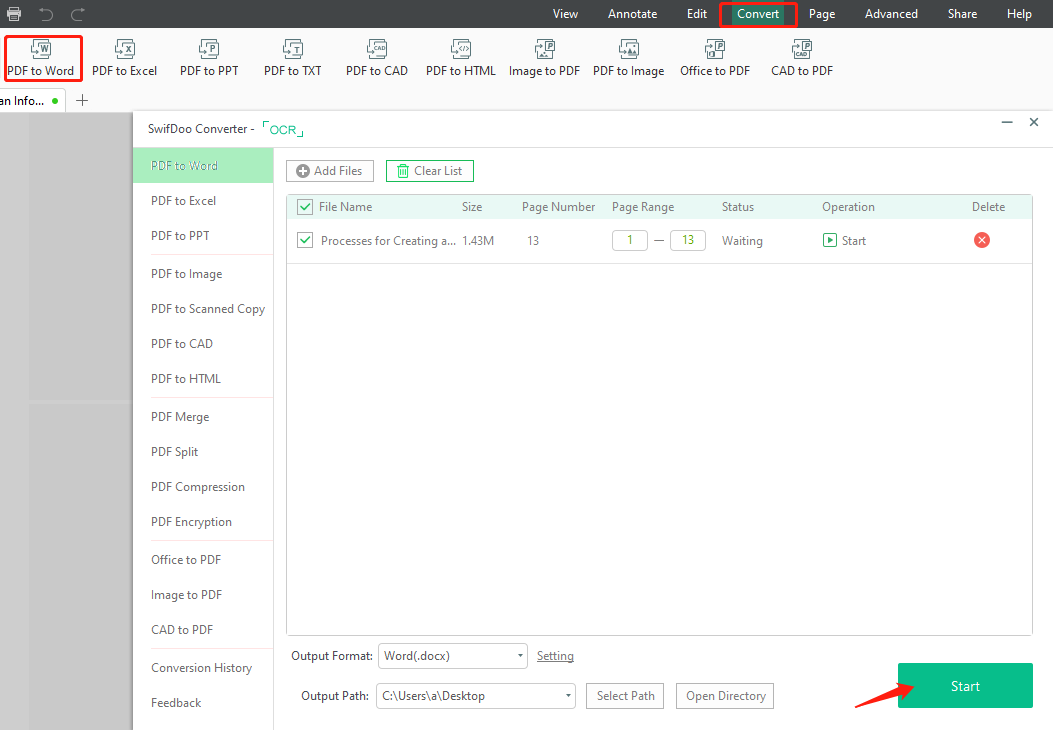Click the large green Start button
This screenshot has height=730, width=1053.
pos(965,686)
